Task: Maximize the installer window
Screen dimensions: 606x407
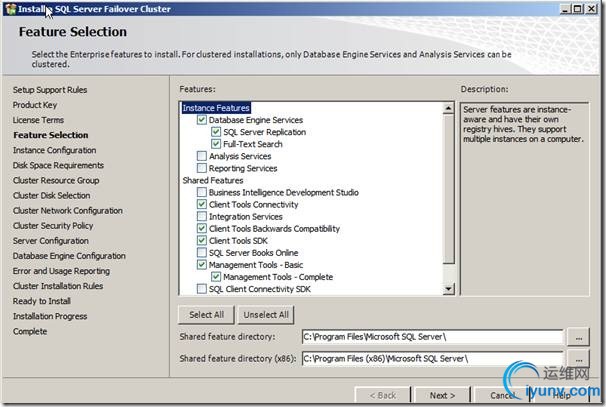Action: [x=578, y=9]
